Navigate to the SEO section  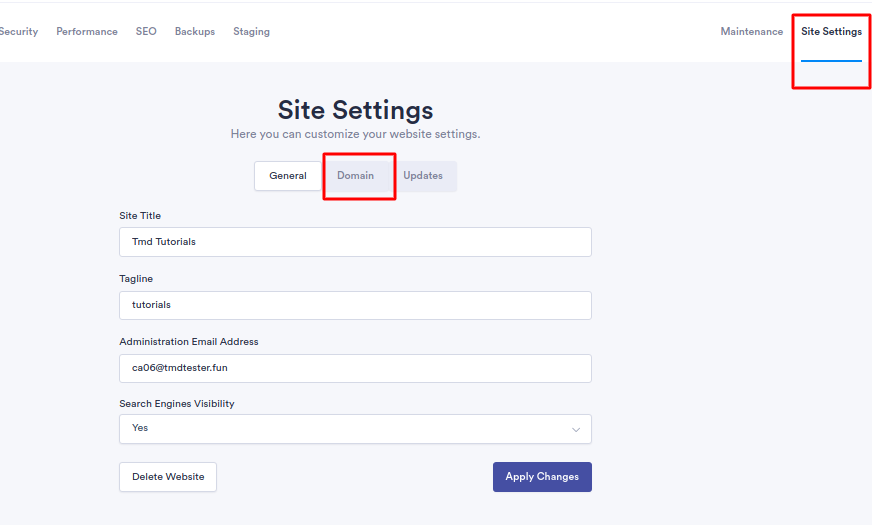pyautogui.click(x=146, y=32)
